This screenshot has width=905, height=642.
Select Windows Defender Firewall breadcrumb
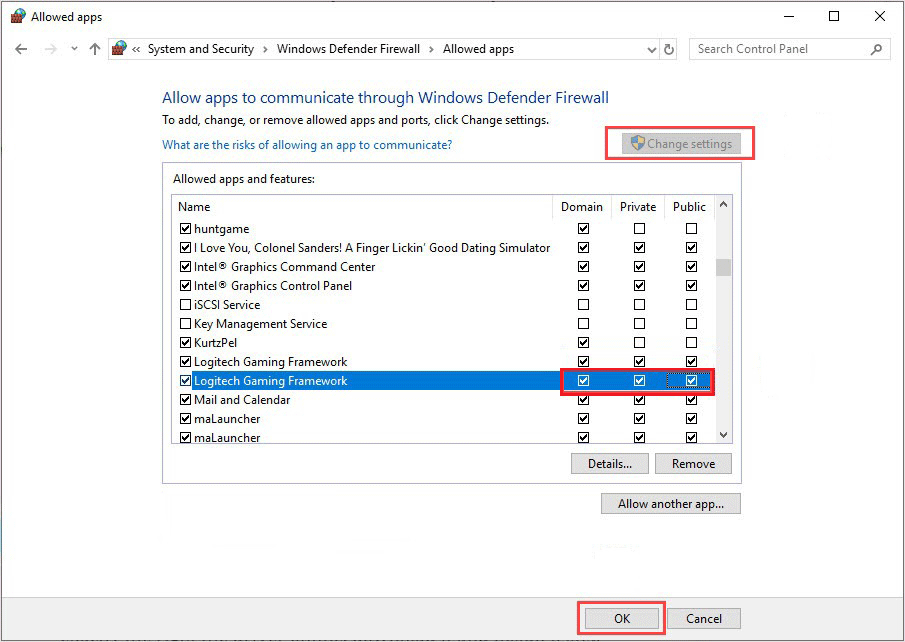pyautogui.click(x=348, y=49)
